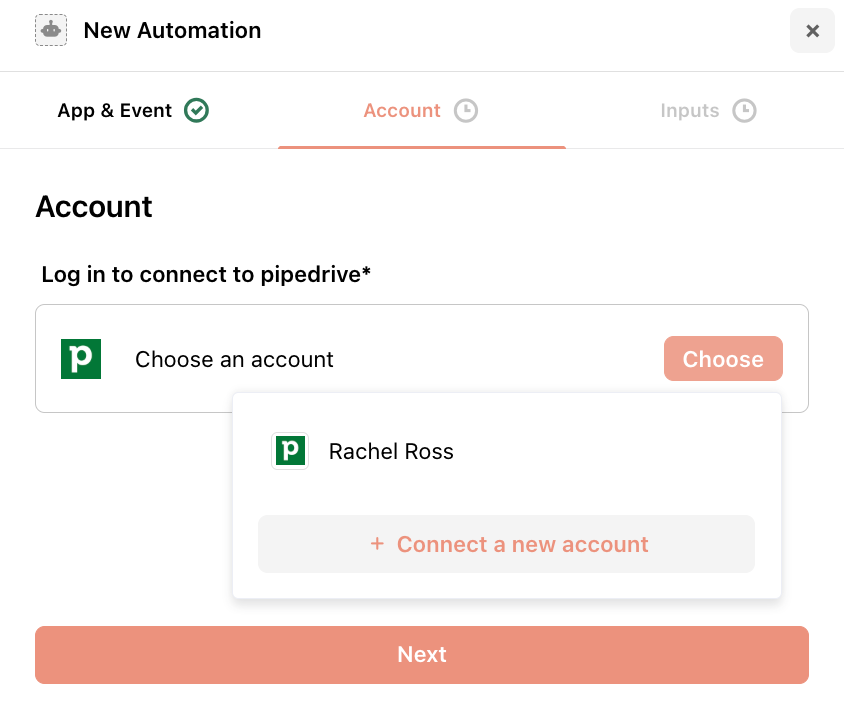Click the large Pipedrive logo icon
Viewport: 844px width, 710px height.
(x=81, y=359)
